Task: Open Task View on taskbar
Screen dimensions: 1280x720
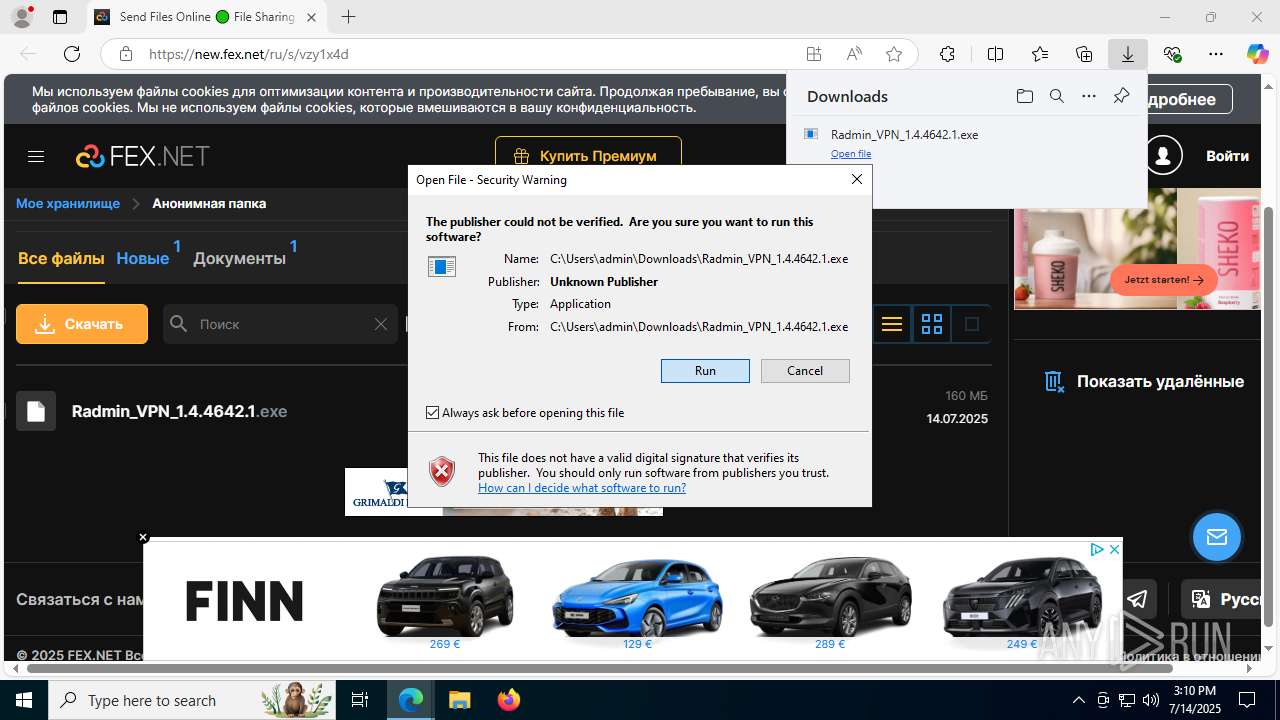Action: pos(360,700)
